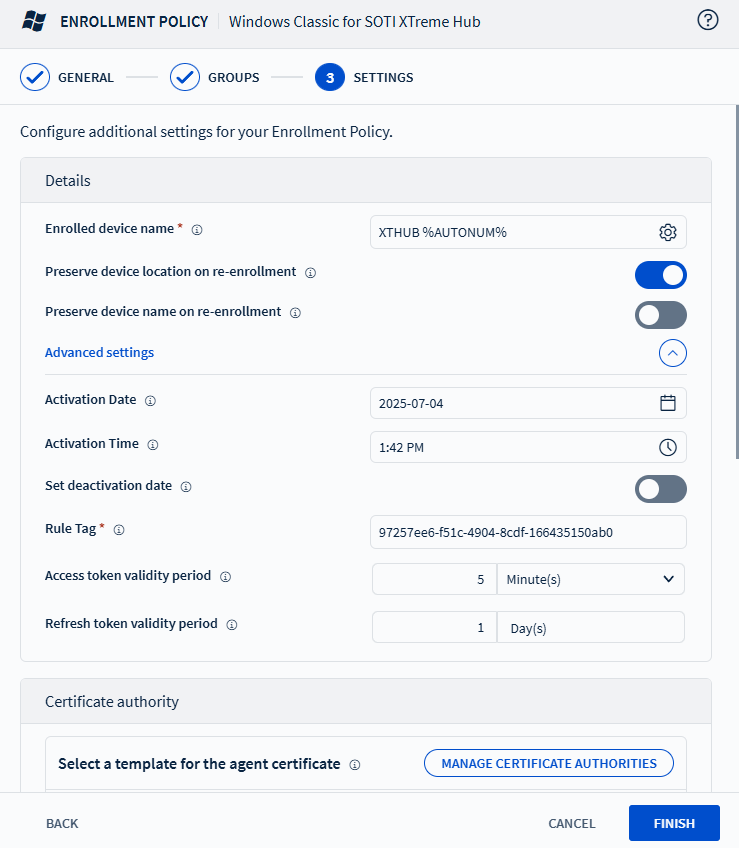Collapse the Advanced settings section chevron
Viewport: 739px width, 848px height.
pos(672,353)
